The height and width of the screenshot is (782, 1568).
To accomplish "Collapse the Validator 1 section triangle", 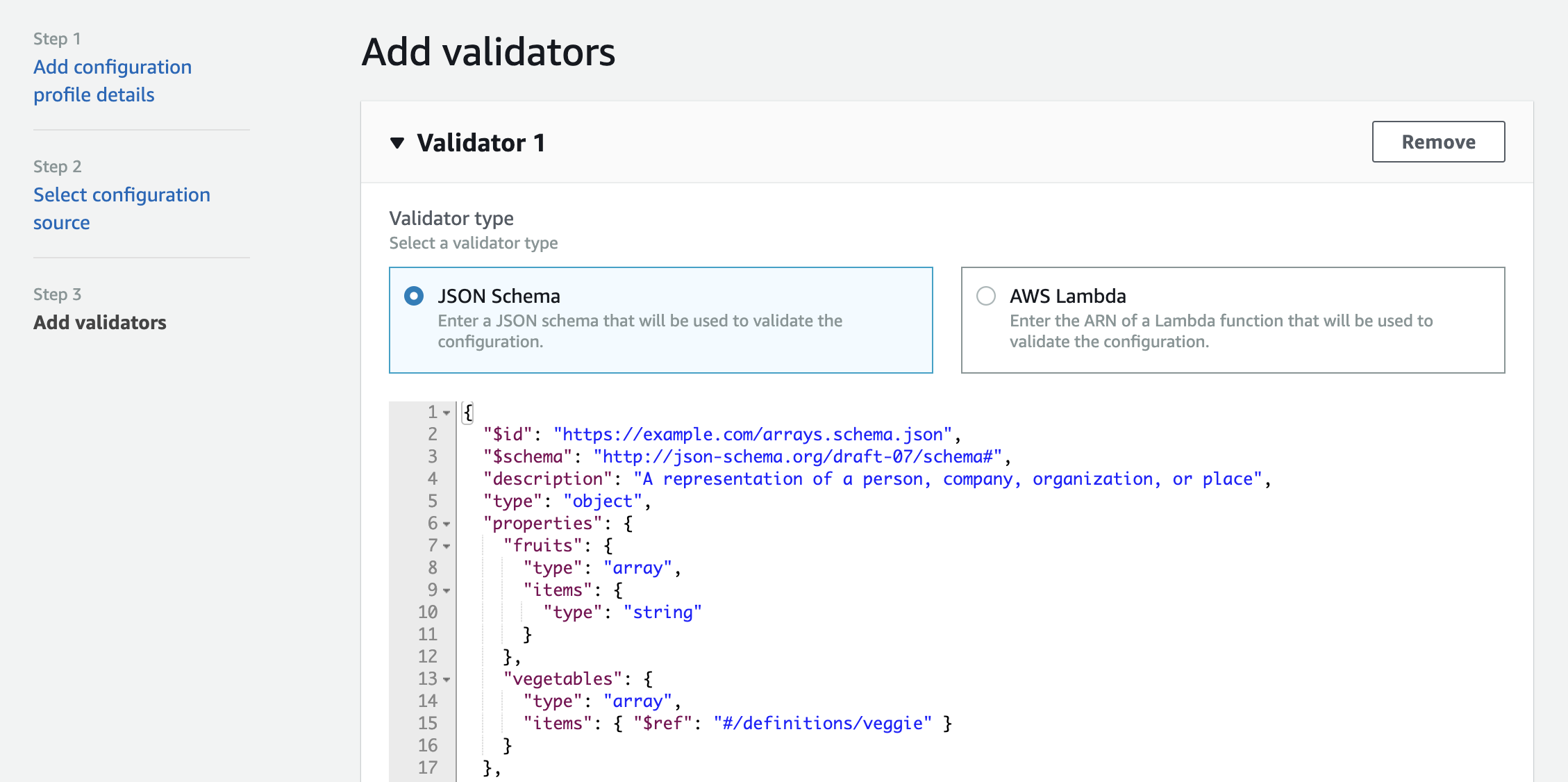I will click(397, 143).
